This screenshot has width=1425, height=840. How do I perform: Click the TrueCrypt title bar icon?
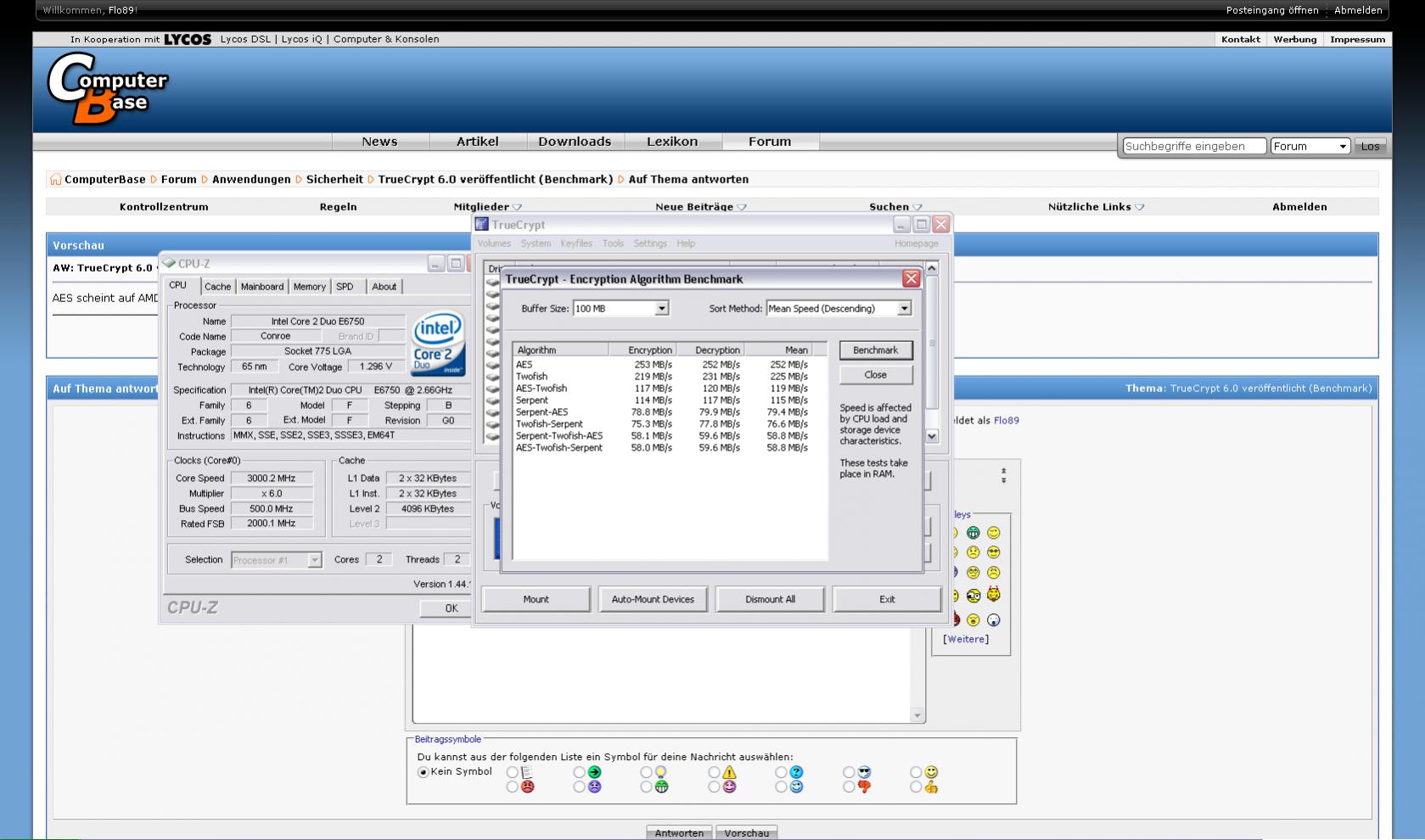pos(482,225)
